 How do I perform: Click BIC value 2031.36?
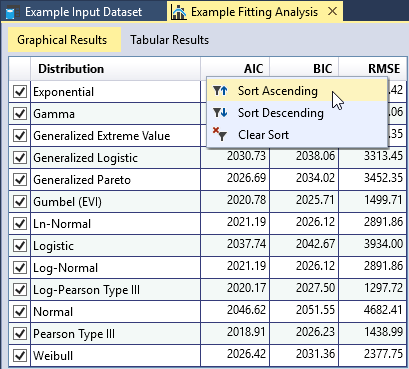[x=315, y=354]
